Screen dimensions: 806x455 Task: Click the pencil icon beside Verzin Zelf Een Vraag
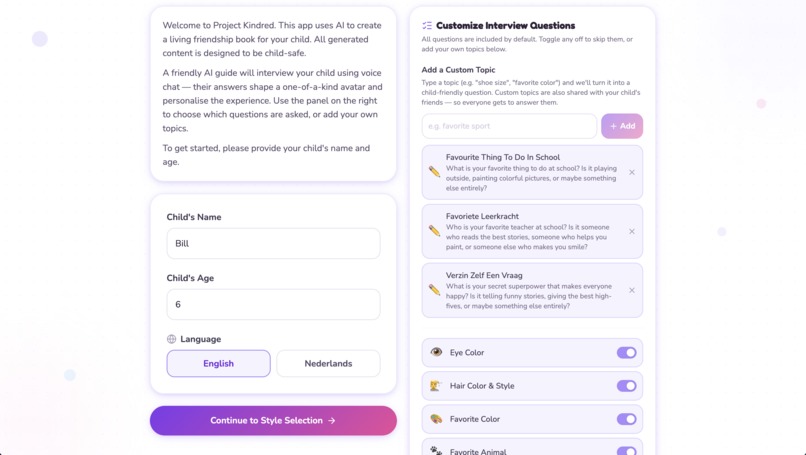tap(434, 290)
